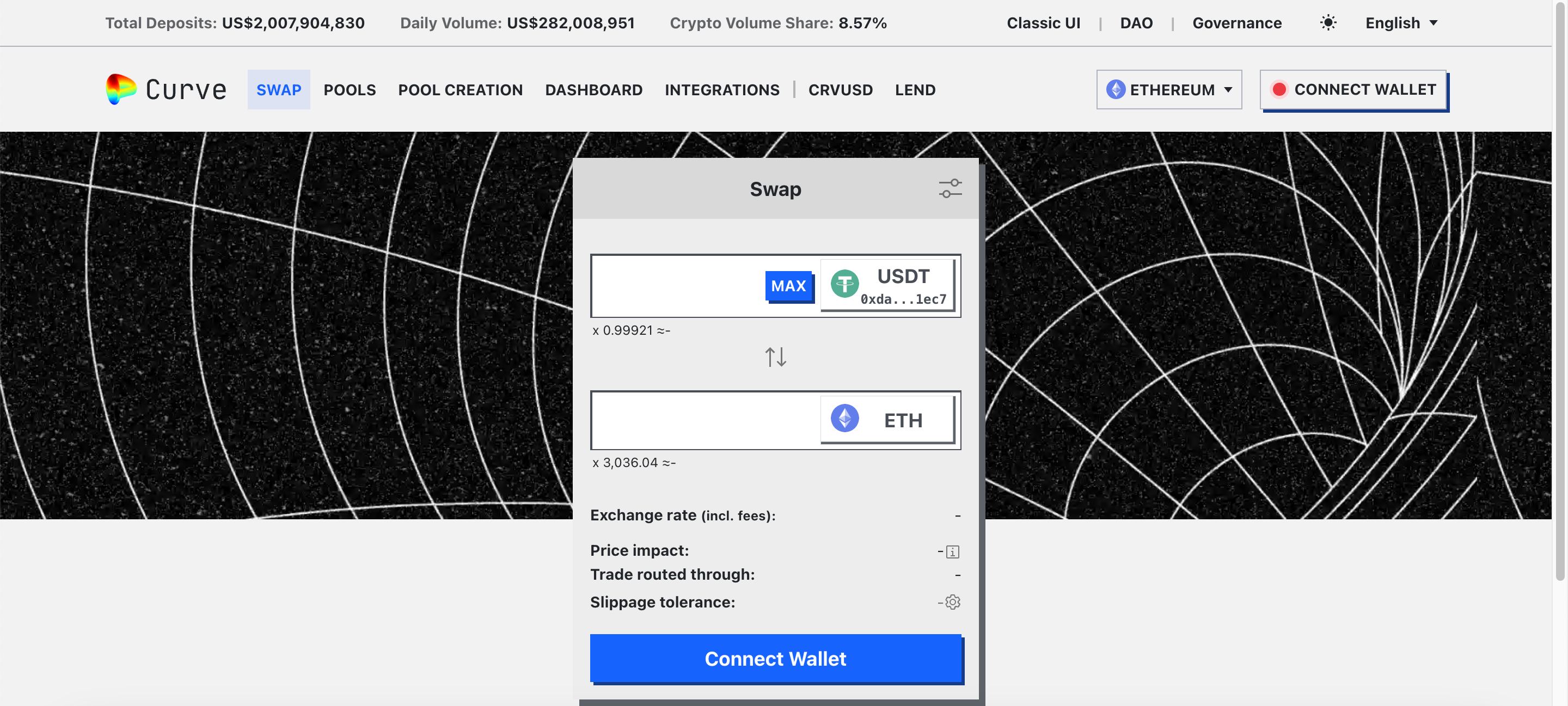The image size is (1568, 706).
Task: Open the Governance link
Action: pos(1237,23)
